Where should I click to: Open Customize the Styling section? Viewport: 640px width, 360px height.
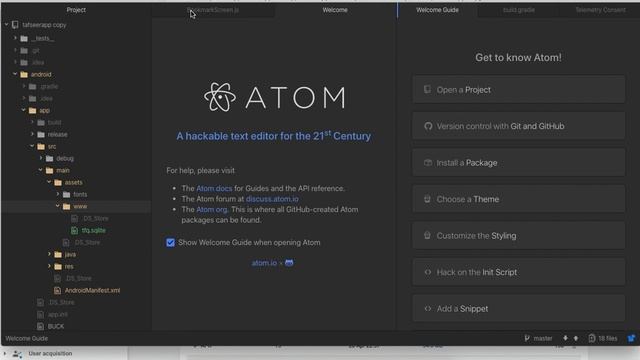(518, 236)
